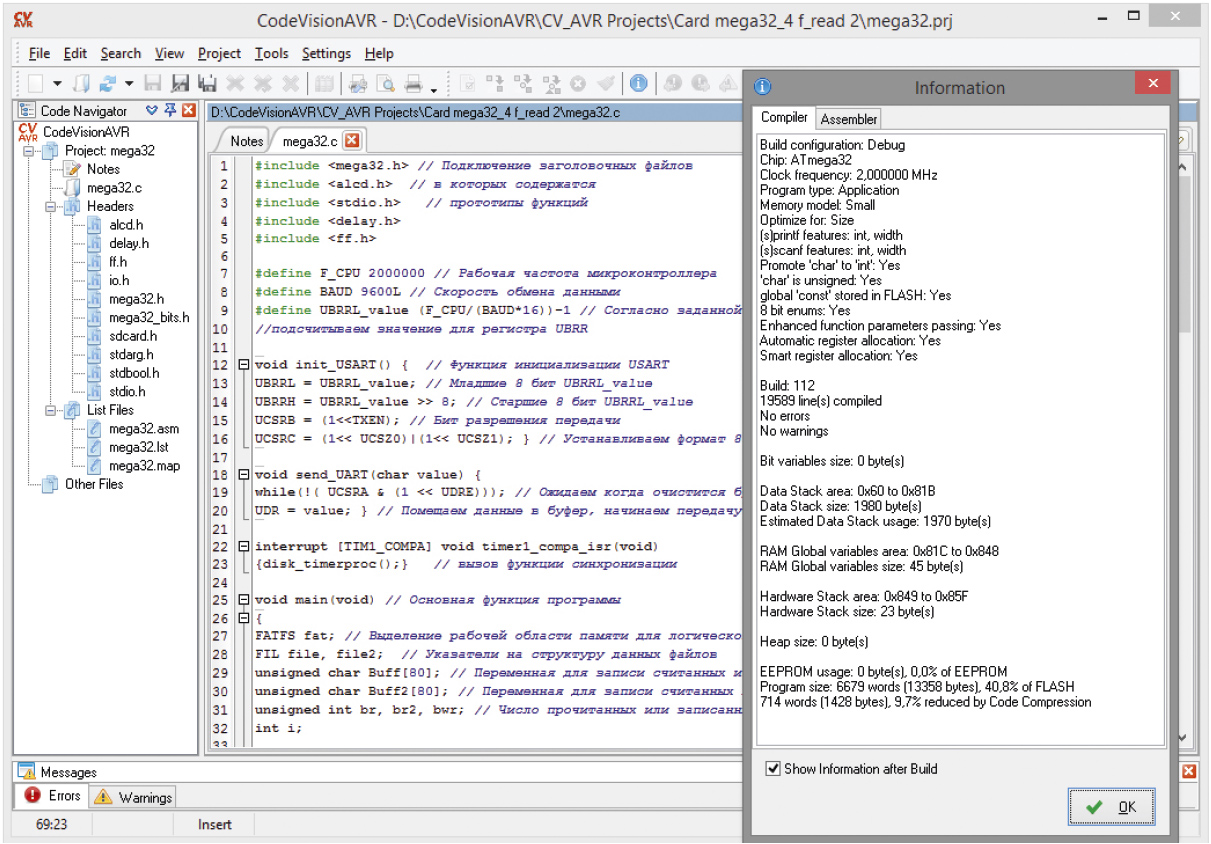Image resolution: width=1211 pixels, height=844 pixels.
Task: Open the File menu
Action: click(39, 53)
